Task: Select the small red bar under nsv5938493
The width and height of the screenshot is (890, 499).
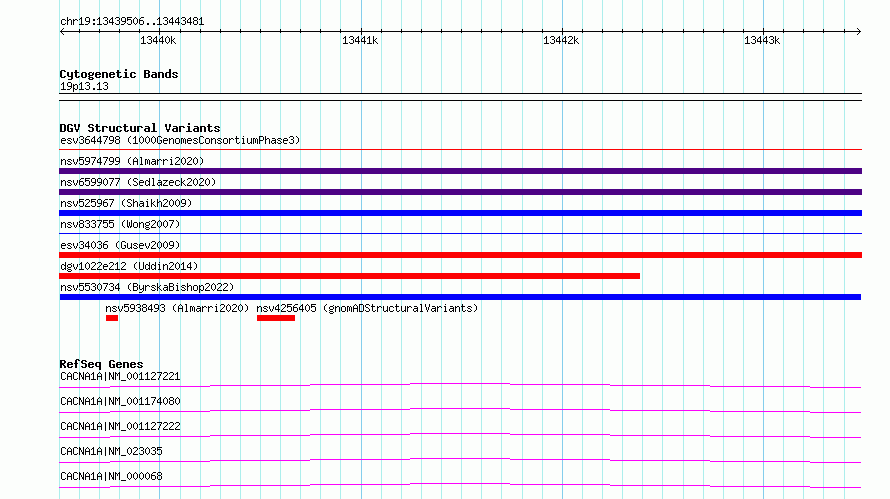Action: (x=112, y=318)
